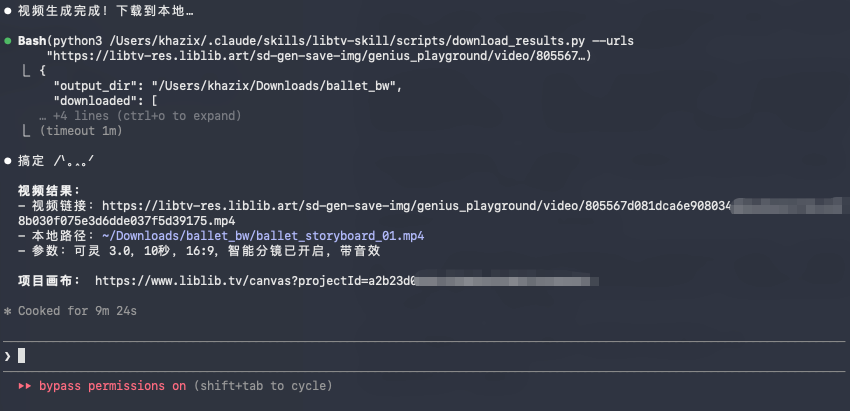Image resolution: width=850 pixels, height=411 pixels.
Task: Click the asterisk icon before Cooked for 9m 24s
Action: pos(8,312)
